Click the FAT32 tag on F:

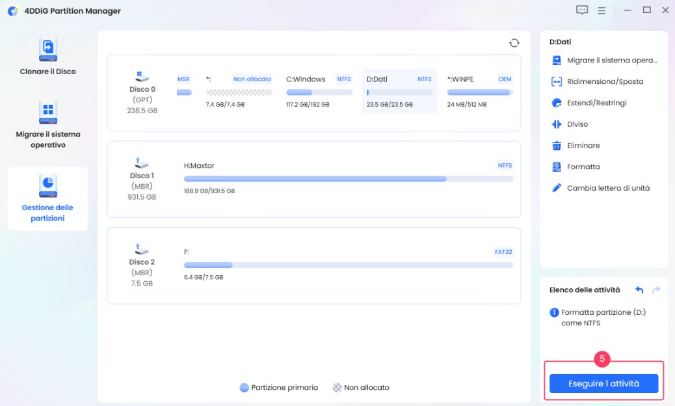pos(503,252)
